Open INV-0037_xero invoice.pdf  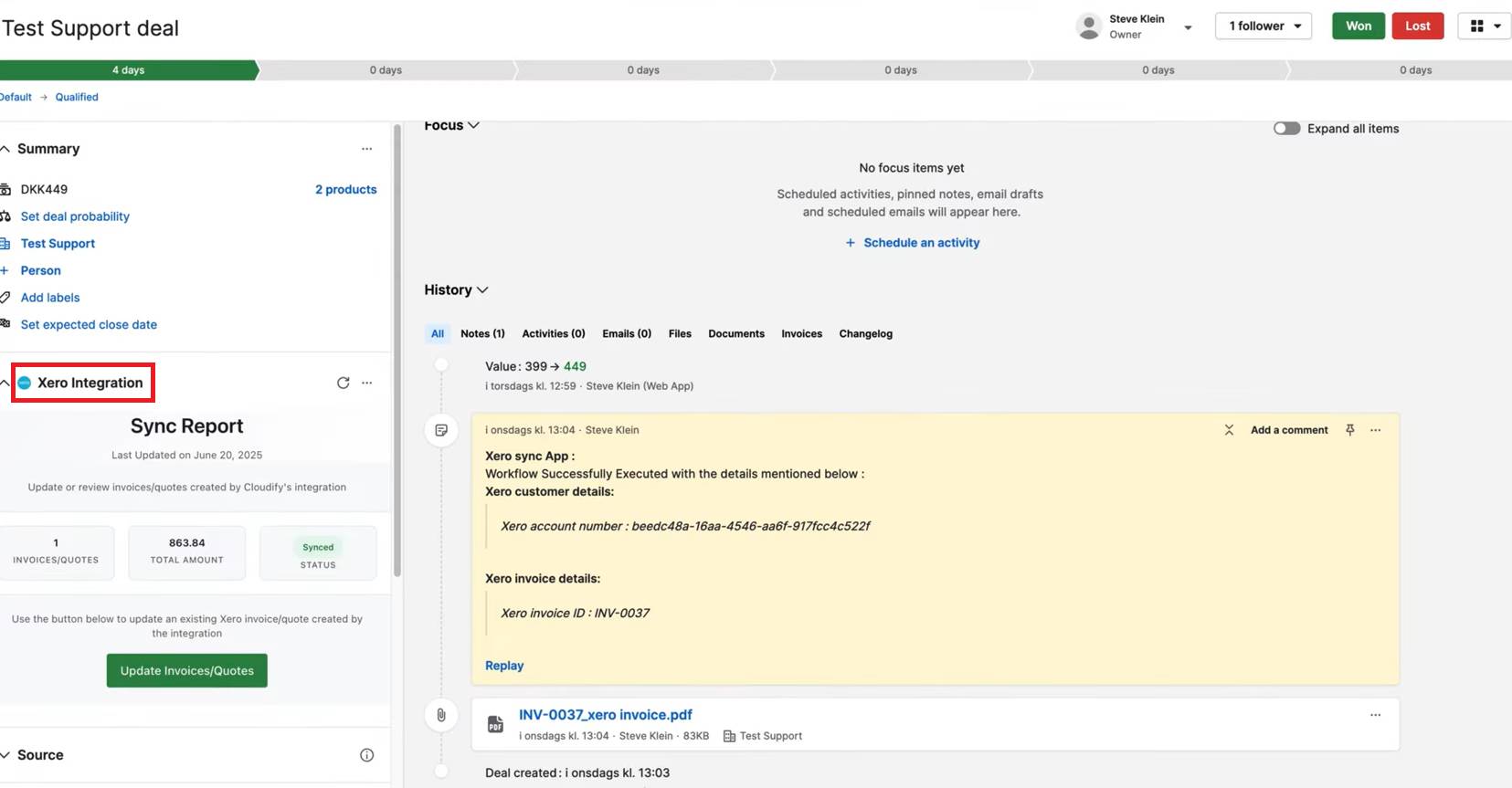click(606, 715)
